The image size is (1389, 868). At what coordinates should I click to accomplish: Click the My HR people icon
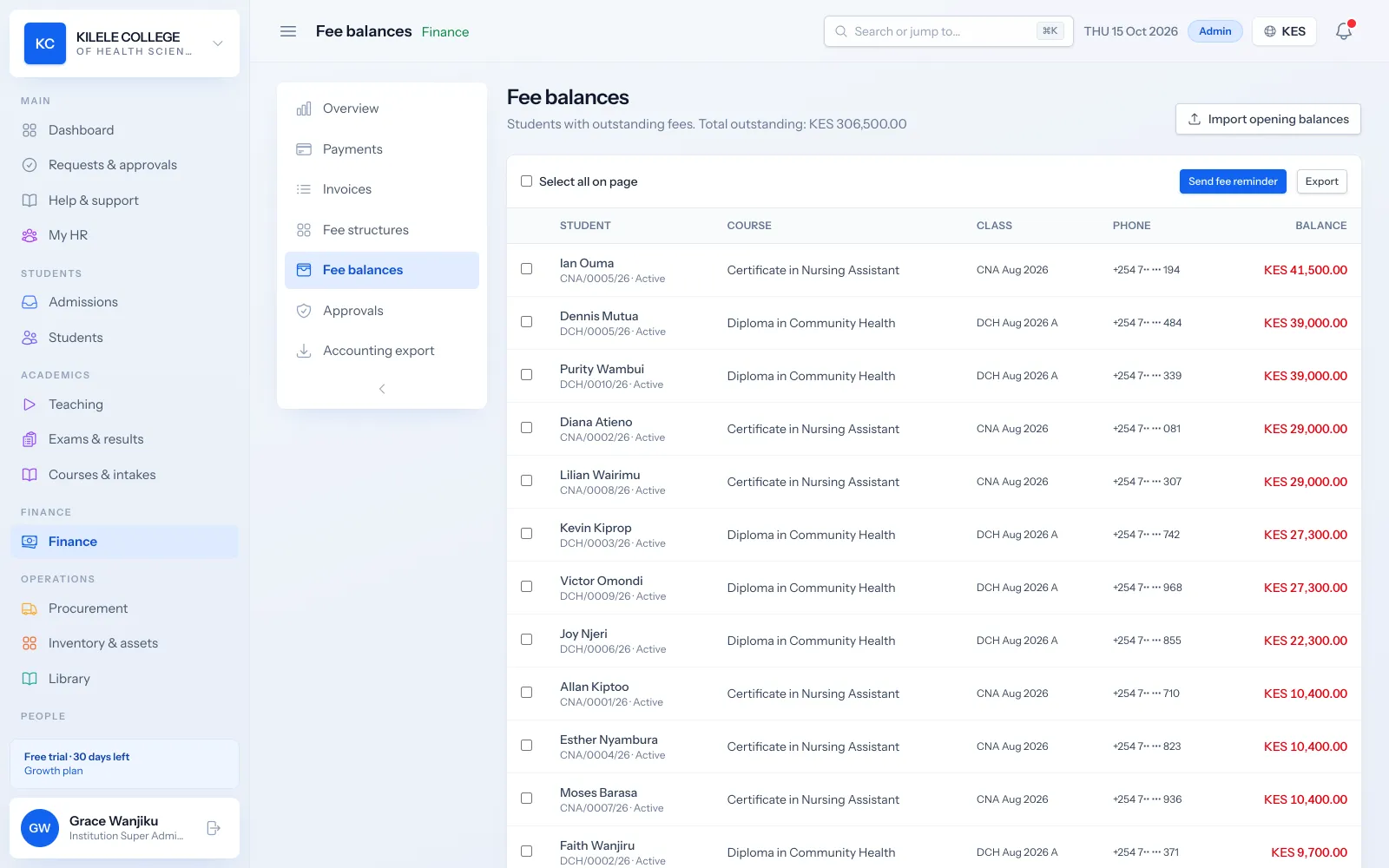30,235
